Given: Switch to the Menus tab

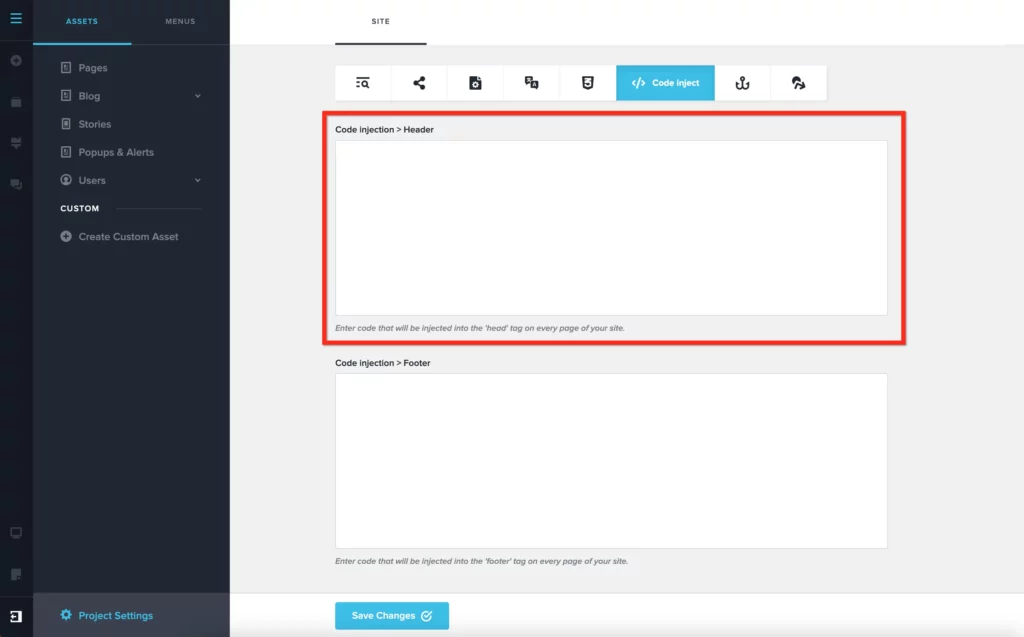Looking at the screenshot, I should click(180, 21).
